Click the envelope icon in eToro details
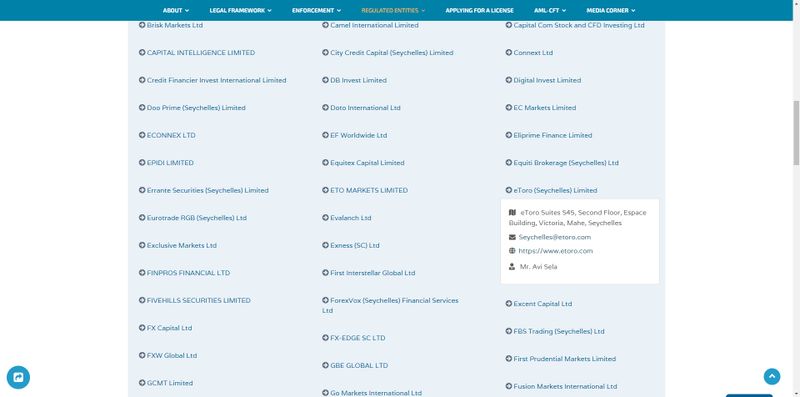The width and height of the screenshot is (800, 397). (x=512, y=237)
